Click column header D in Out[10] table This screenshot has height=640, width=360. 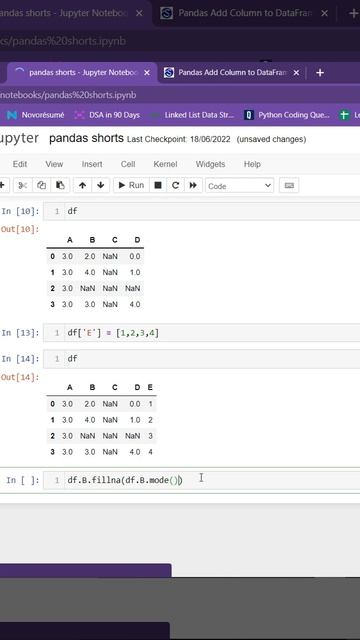(x=137, y=240)
